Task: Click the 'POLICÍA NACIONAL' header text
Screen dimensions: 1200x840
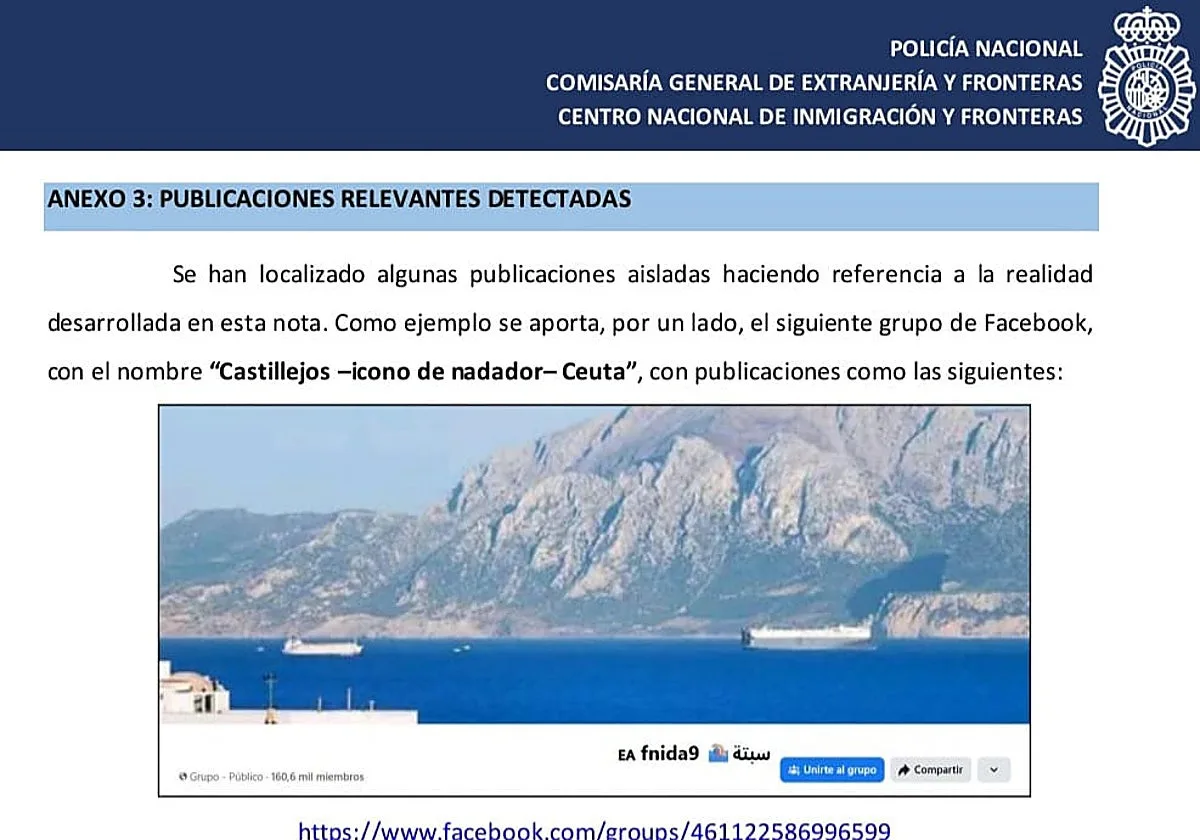Action: (x=986, y=48)
